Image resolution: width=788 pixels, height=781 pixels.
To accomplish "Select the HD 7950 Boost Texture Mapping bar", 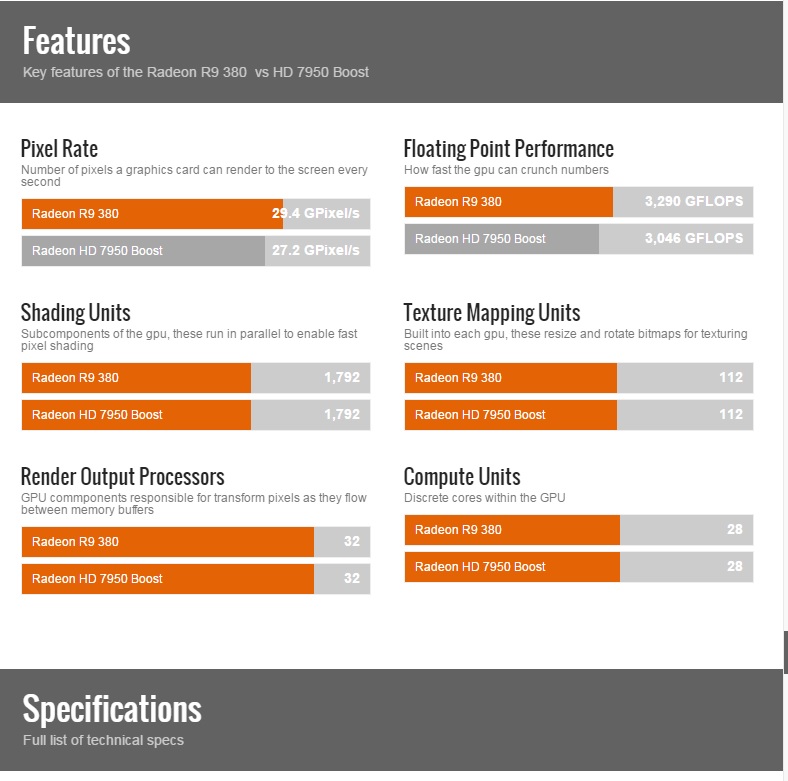I will pos(578,415).
